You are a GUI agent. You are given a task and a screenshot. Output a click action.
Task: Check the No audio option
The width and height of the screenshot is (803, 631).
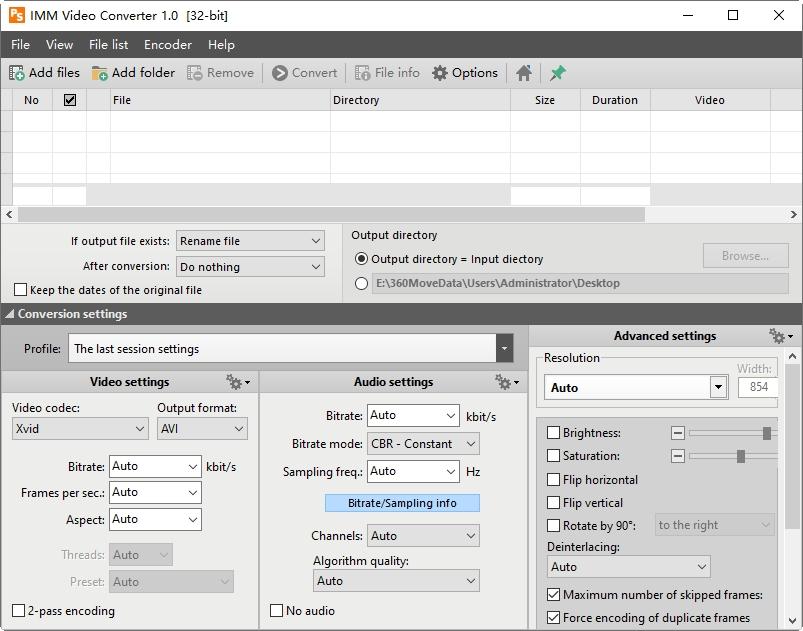277,611
